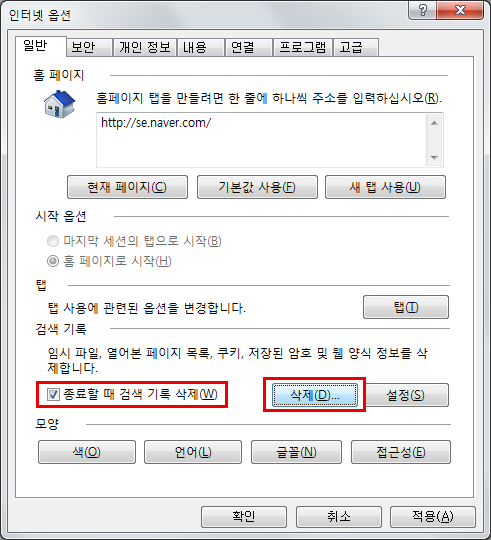
Task: Click the homepage box scroll up arrow
Action: click(434, 123)
